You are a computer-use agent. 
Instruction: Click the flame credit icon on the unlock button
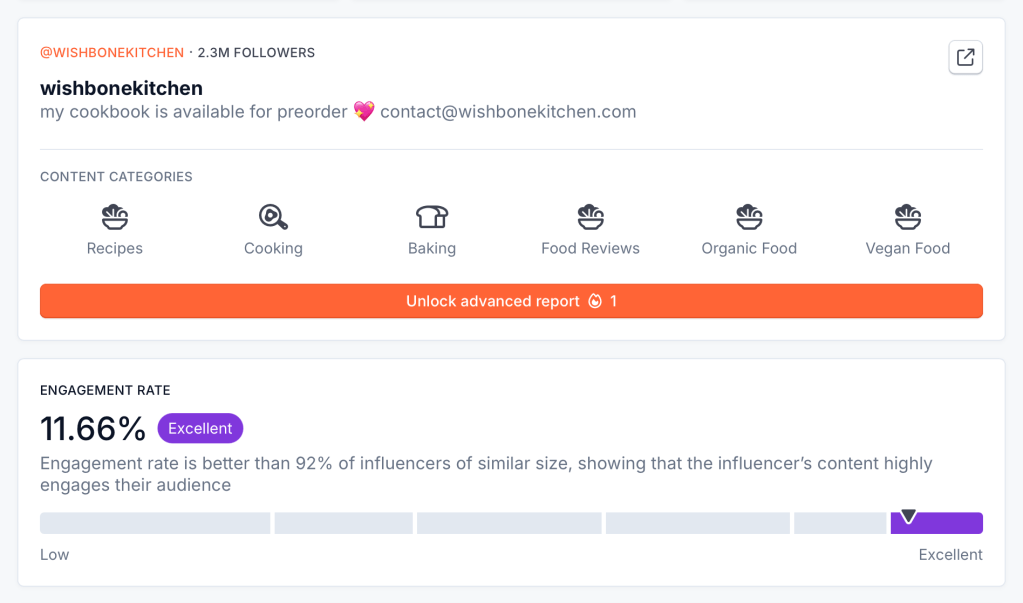click(595, 301)
